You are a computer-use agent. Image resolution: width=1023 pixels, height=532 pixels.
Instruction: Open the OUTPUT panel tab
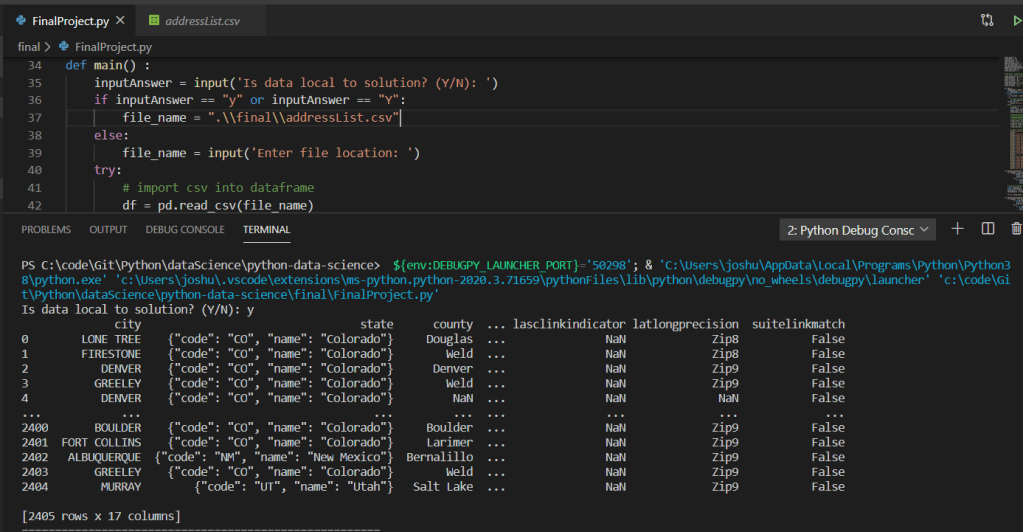pos(108,229)
